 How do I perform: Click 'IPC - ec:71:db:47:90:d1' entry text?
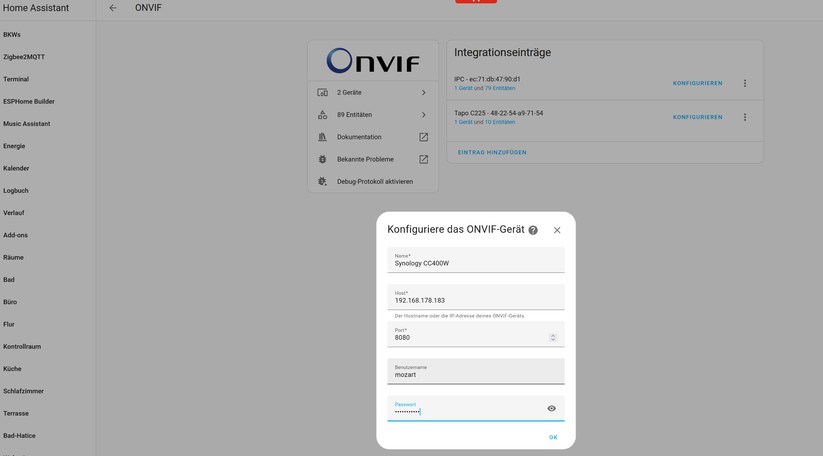(x=487, y=79)
